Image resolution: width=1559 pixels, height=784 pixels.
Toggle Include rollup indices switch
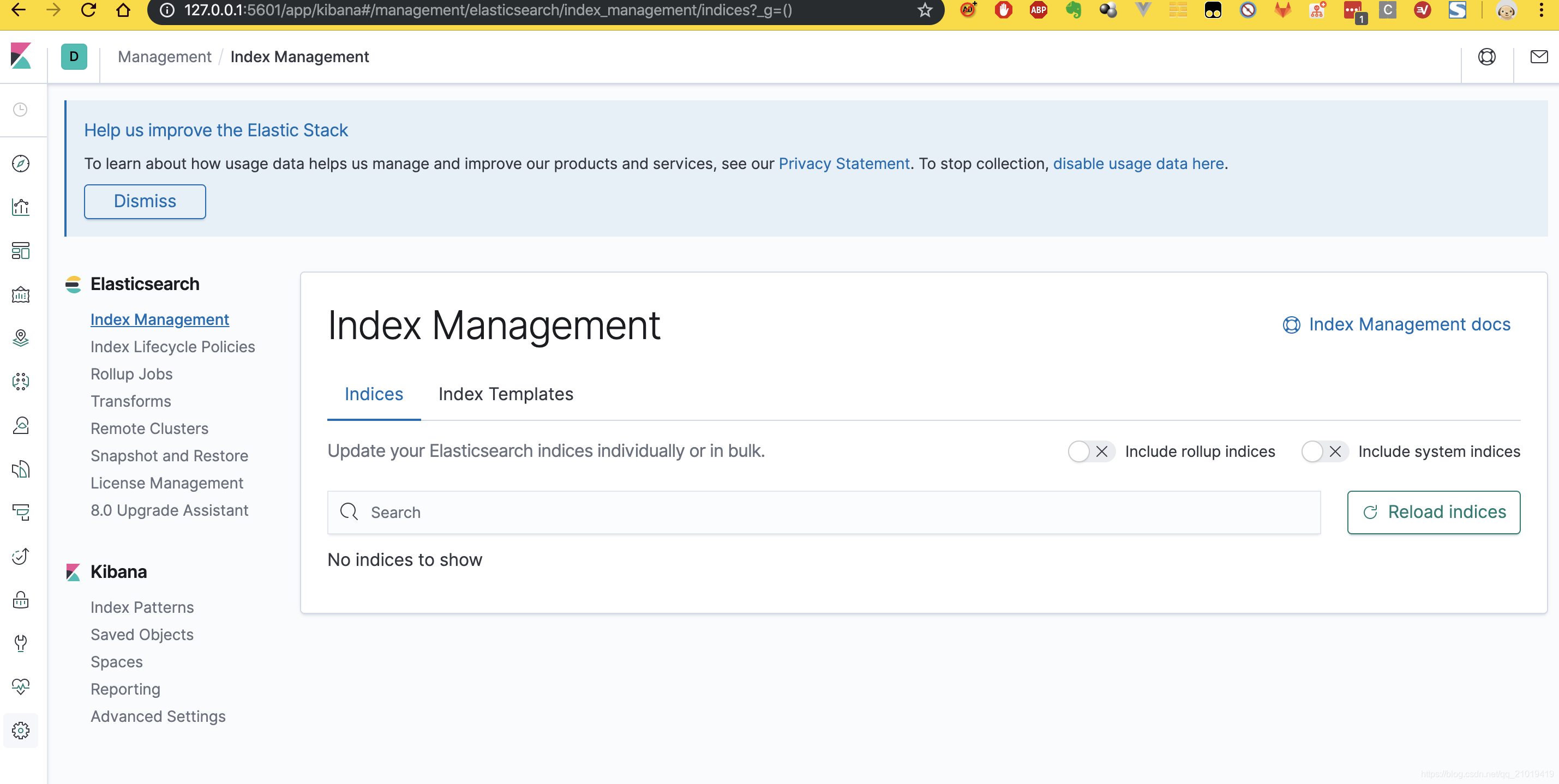[x=1091, y=451]
